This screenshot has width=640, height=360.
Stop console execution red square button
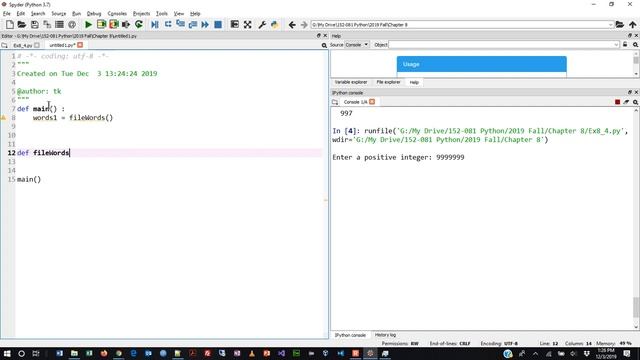coord(618,102)
